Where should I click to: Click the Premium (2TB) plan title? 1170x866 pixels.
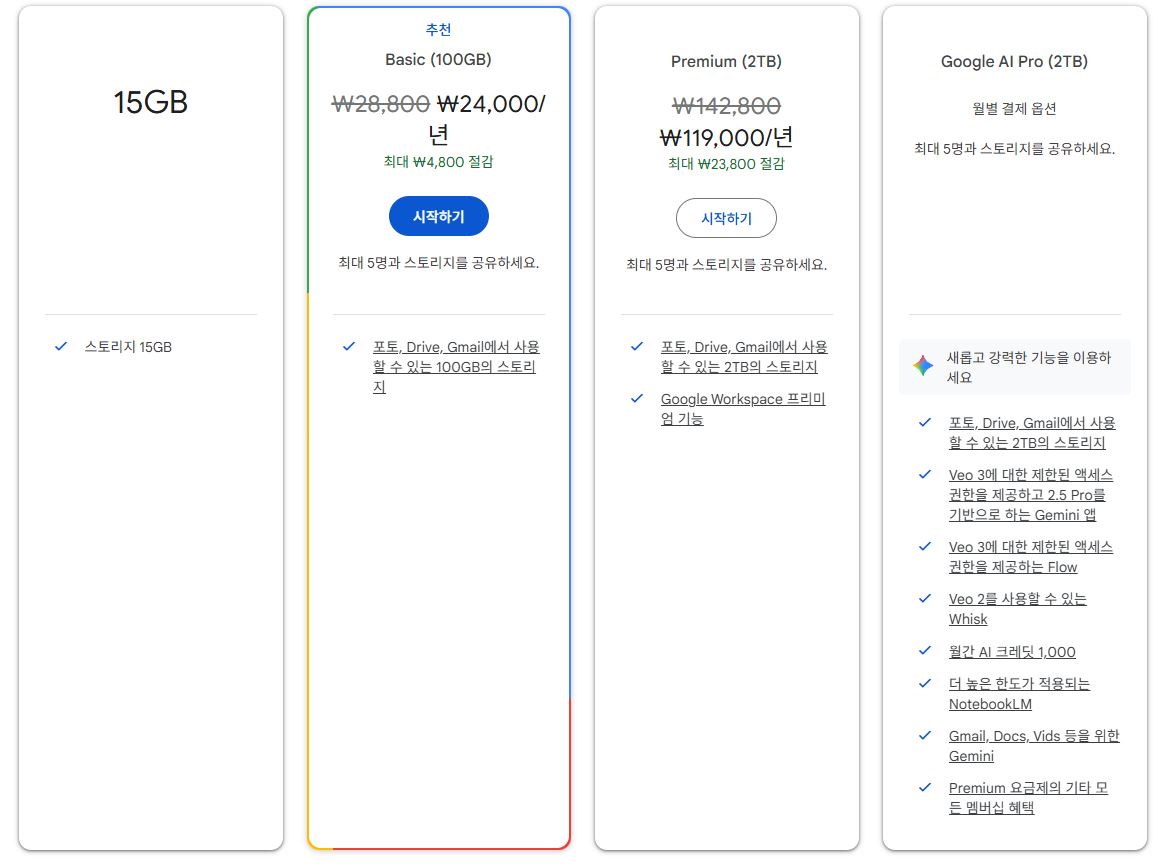coord(726,61)
